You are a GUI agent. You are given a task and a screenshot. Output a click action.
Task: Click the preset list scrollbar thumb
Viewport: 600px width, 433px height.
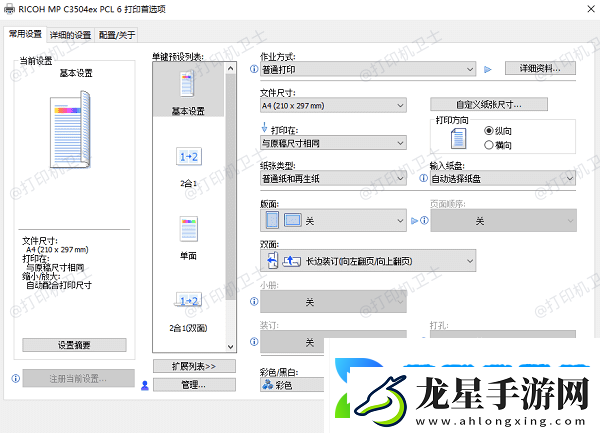(x=230, y=187)
